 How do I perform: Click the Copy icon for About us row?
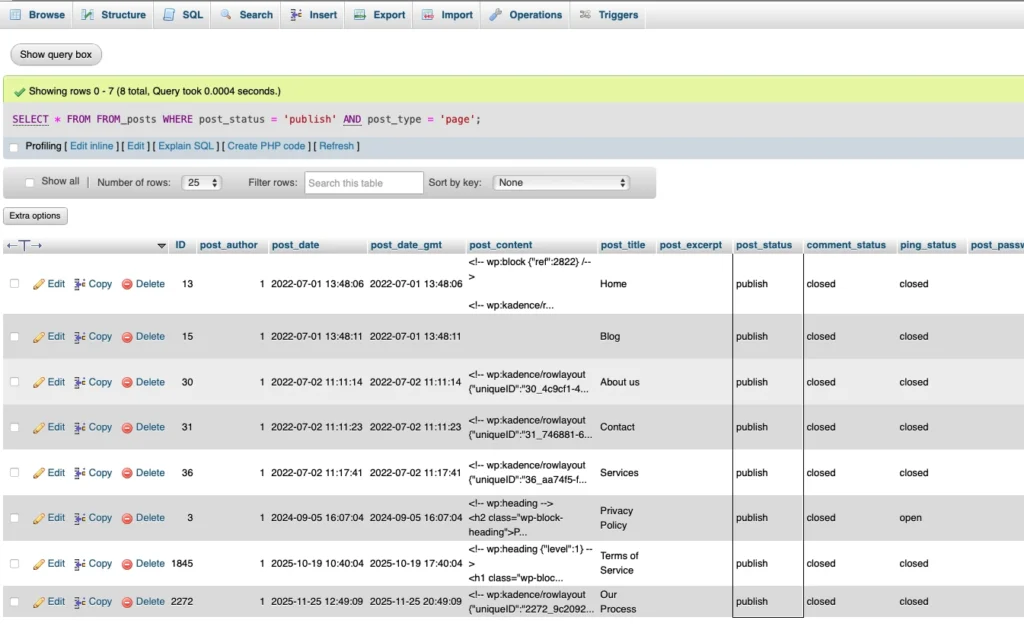coord(80,382)
